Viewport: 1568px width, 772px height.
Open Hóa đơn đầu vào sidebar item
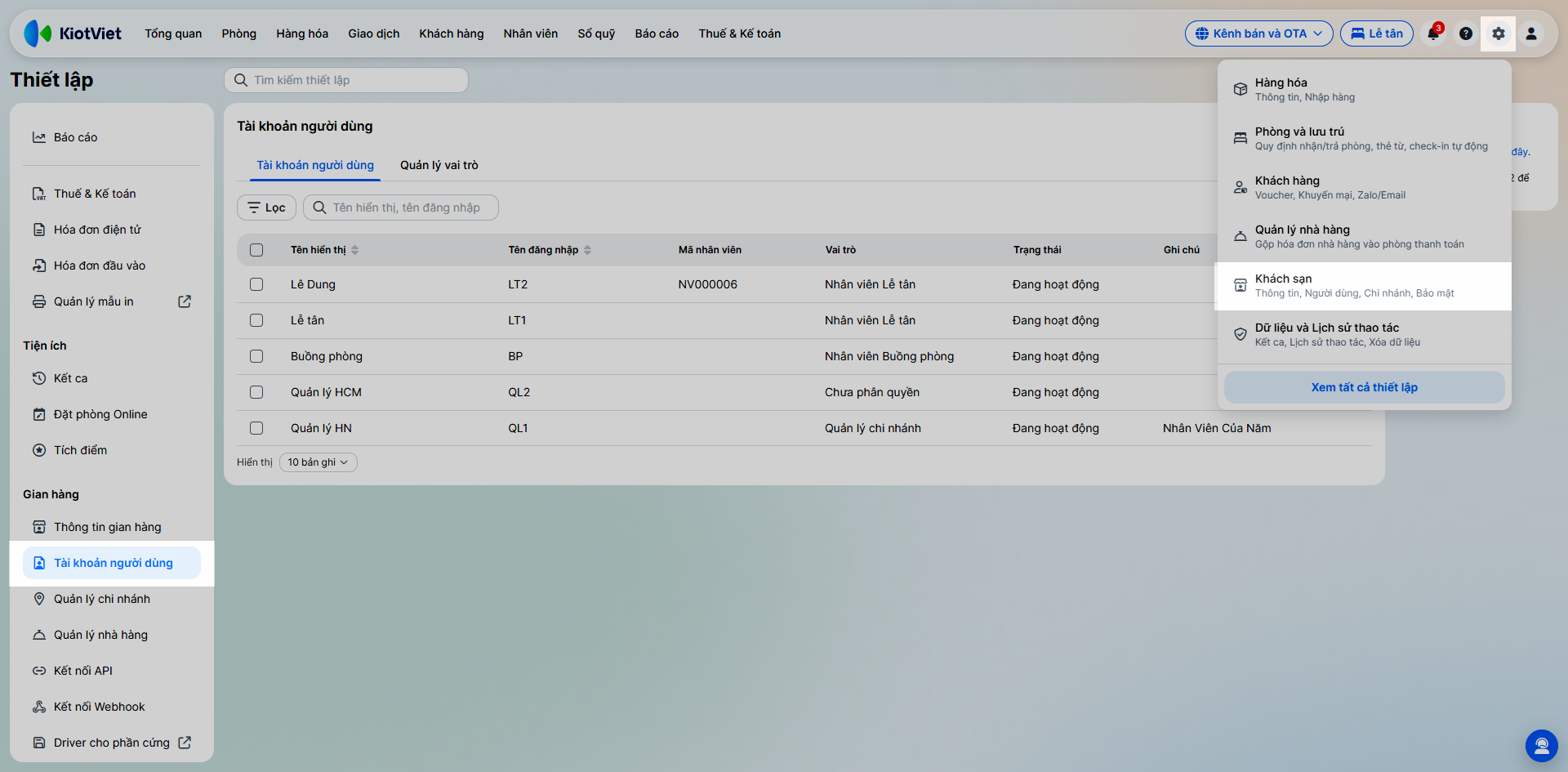[112, 266]
